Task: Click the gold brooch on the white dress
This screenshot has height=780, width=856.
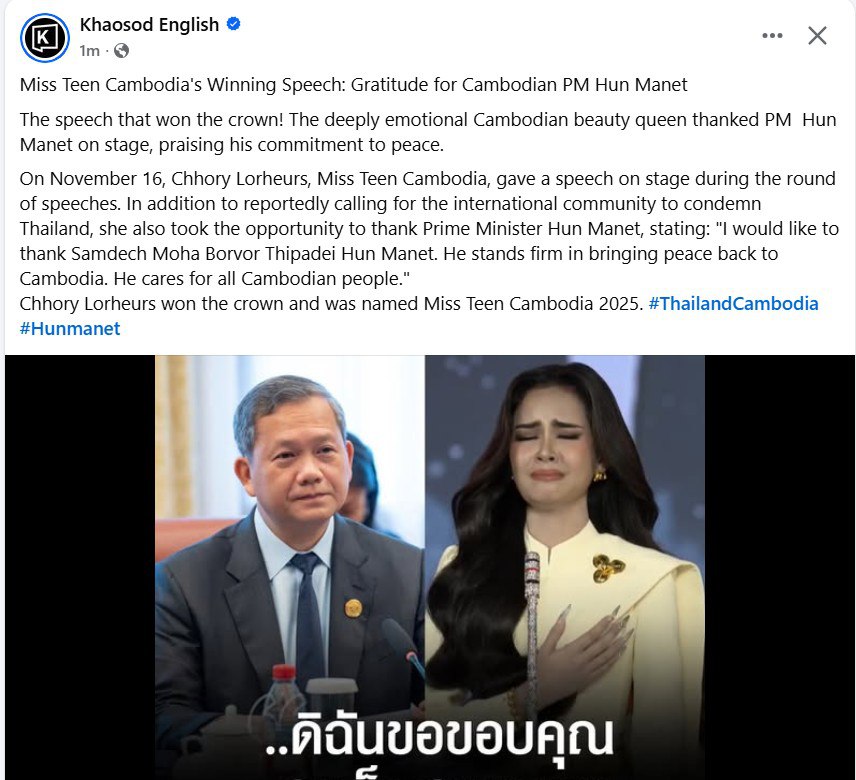Action: coord(607,569)
